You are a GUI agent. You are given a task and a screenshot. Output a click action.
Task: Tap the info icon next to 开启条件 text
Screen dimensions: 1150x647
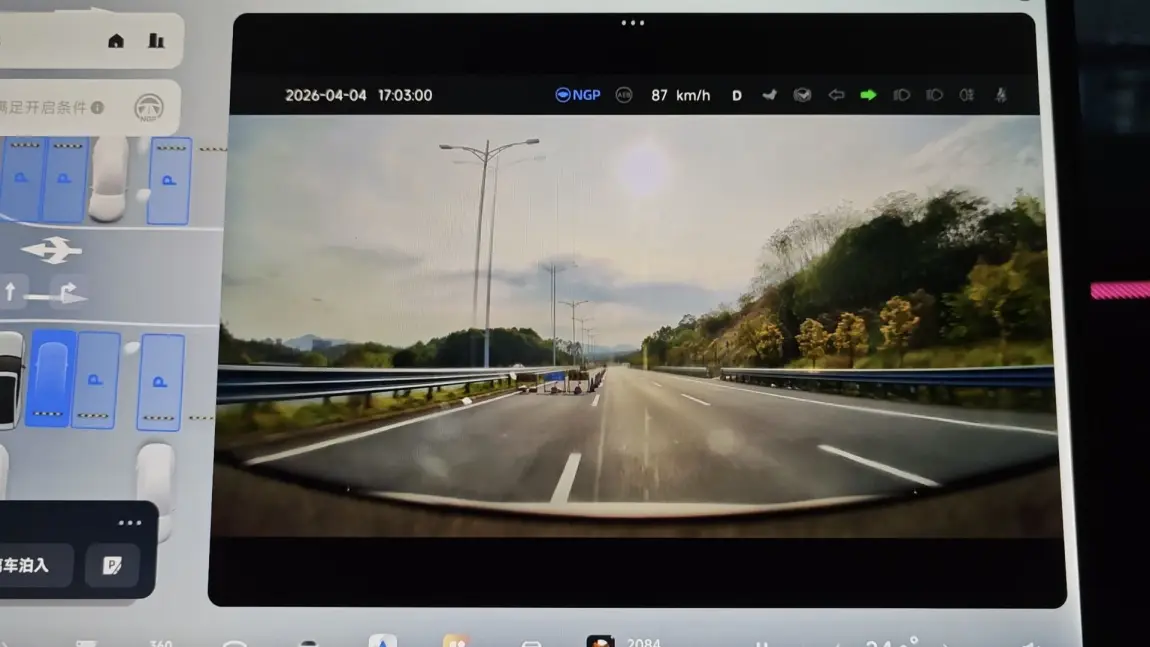(97, 107)
